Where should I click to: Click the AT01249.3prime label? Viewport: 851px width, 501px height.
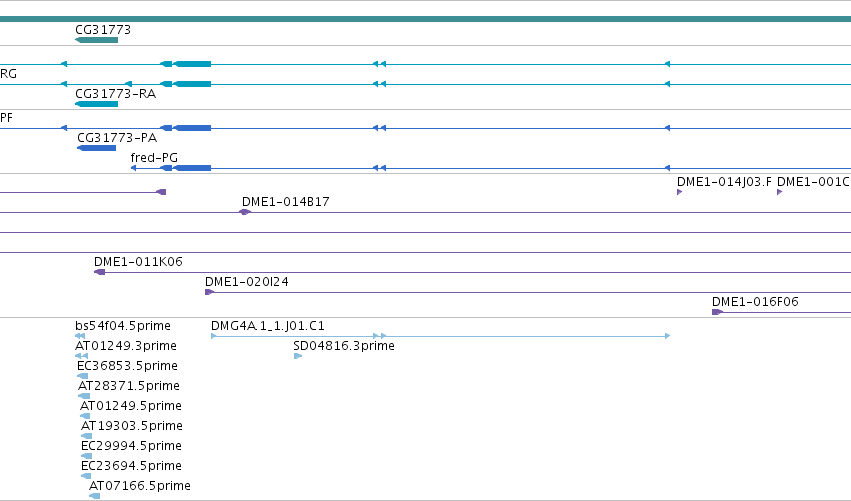126,346
